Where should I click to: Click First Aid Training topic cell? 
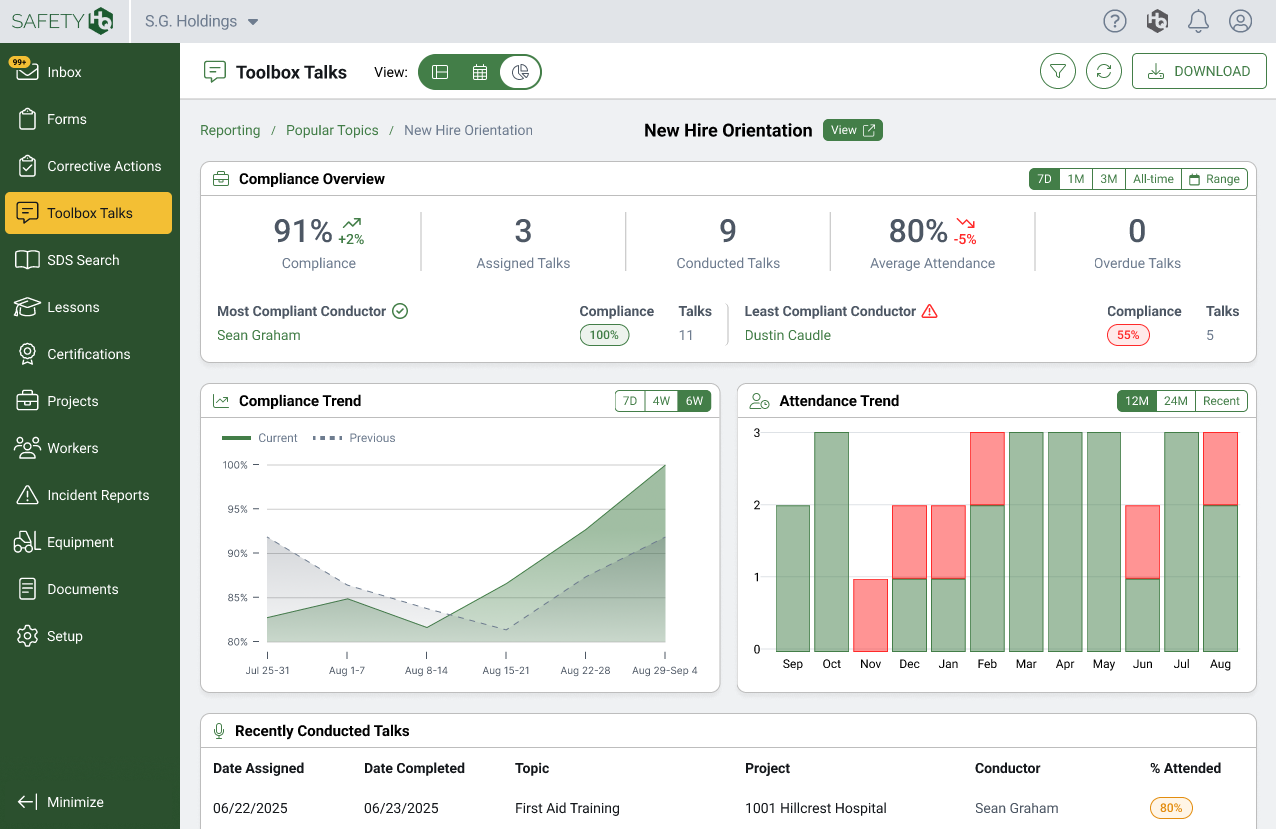tap(567, 808)
